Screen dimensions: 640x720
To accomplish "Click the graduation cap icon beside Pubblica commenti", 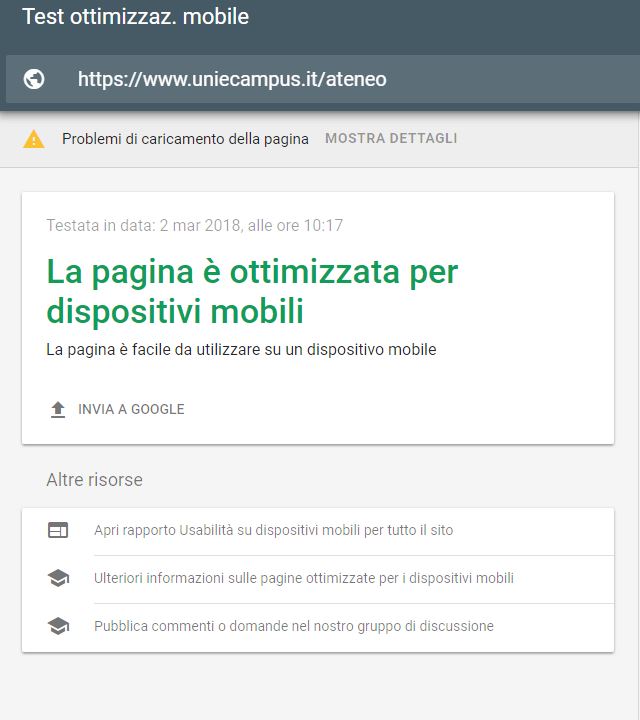I will tap(58, 626).
